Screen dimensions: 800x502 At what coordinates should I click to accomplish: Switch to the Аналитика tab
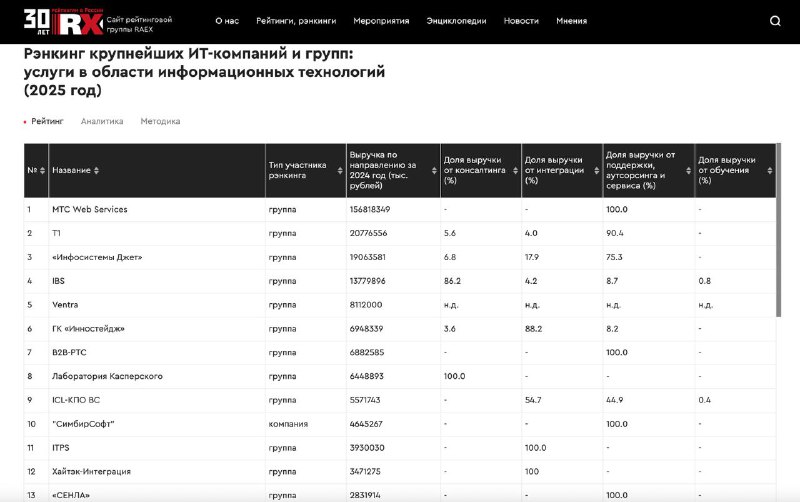102,121
